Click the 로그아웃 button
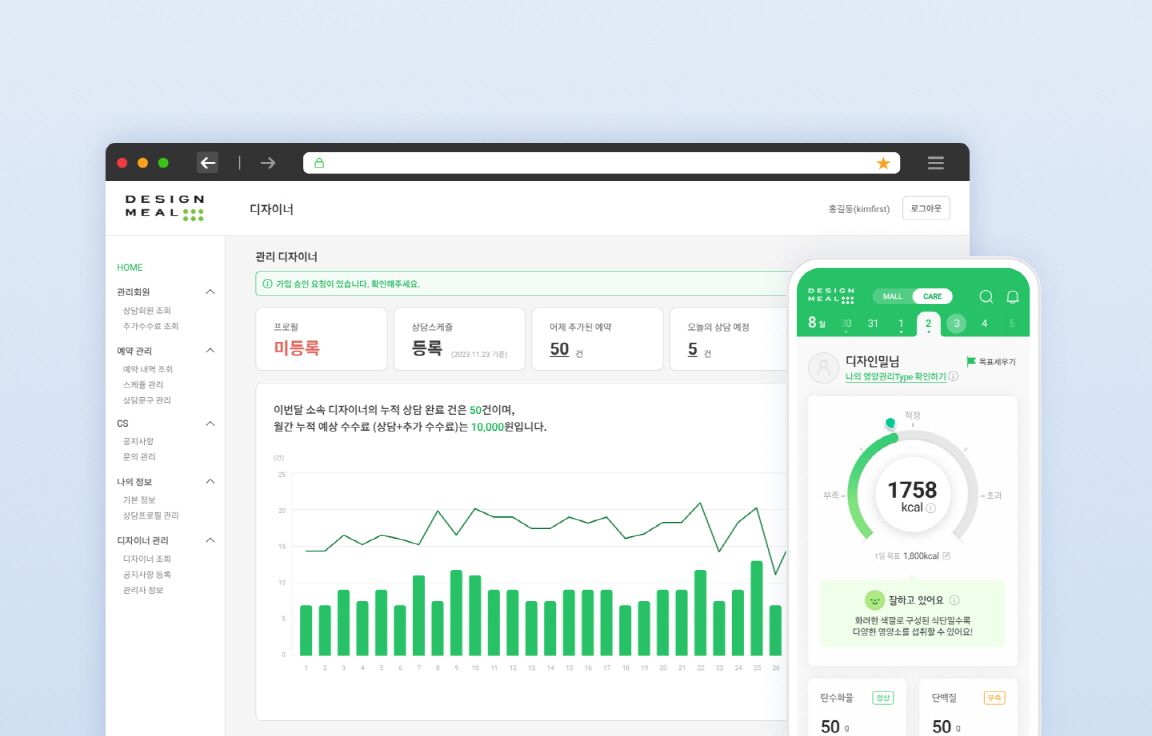The image size is (1152, 736). click(x=926, y=209)
